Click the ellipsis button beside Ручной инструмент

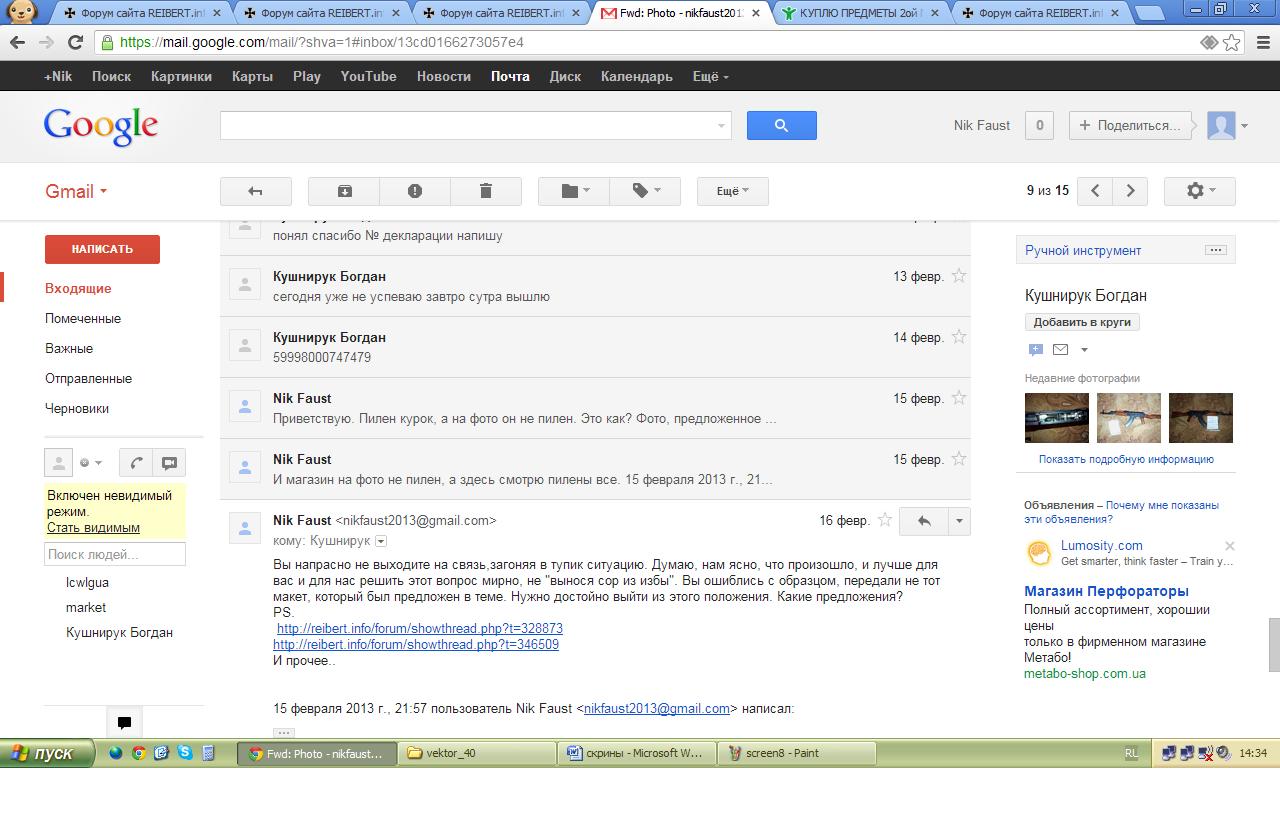(1215, 250)
